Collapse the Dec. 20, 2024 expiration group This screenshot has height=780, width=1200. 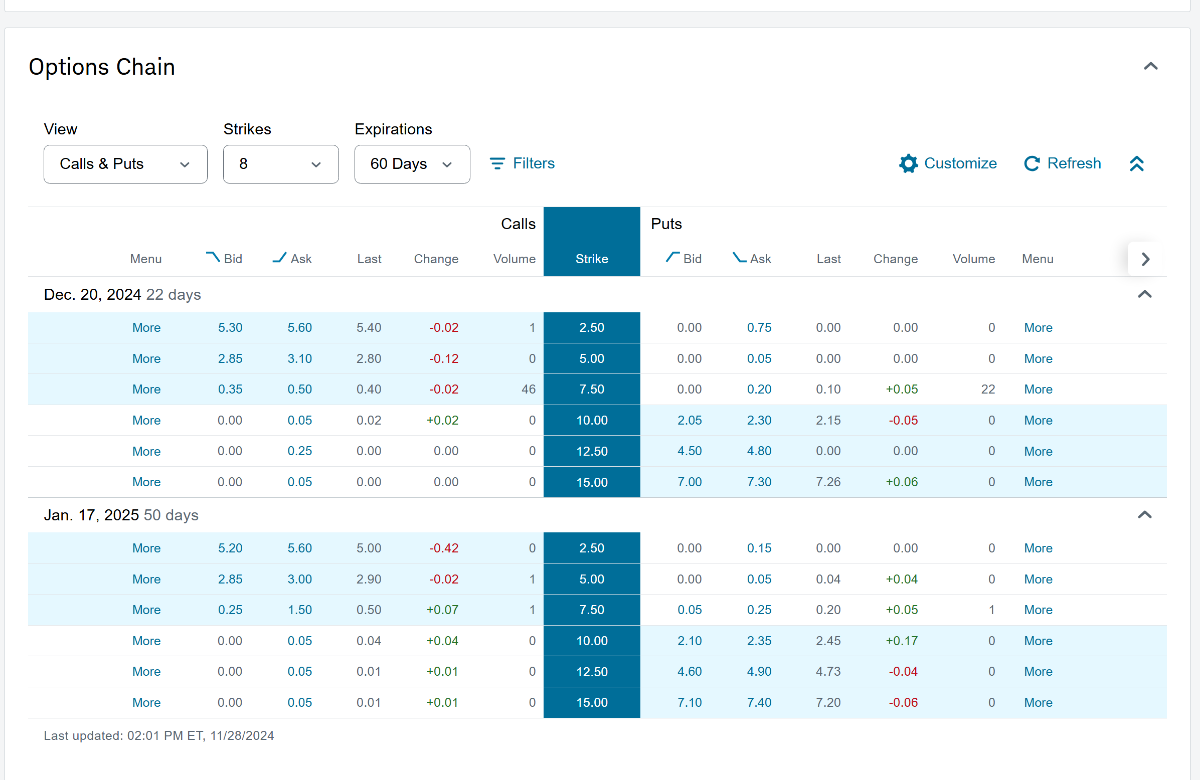[1145, 295]
